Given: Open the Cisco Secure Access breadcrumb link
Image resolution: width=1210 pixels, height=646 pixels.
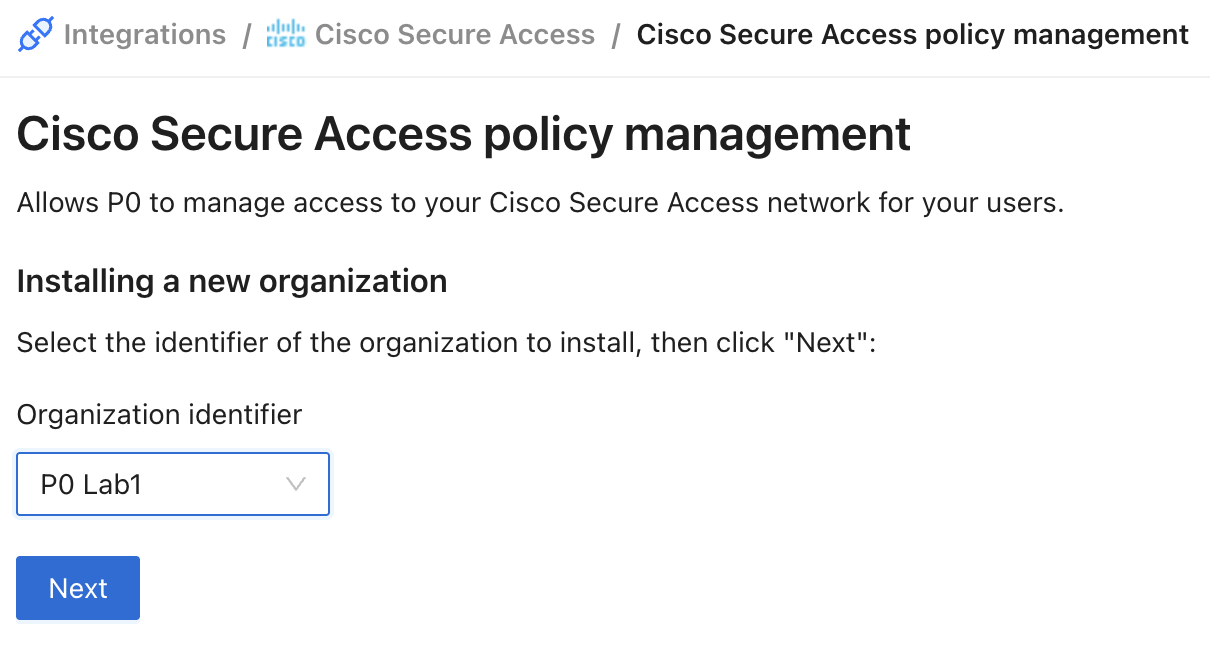Looking at the screenshot, I should point(455,34).
